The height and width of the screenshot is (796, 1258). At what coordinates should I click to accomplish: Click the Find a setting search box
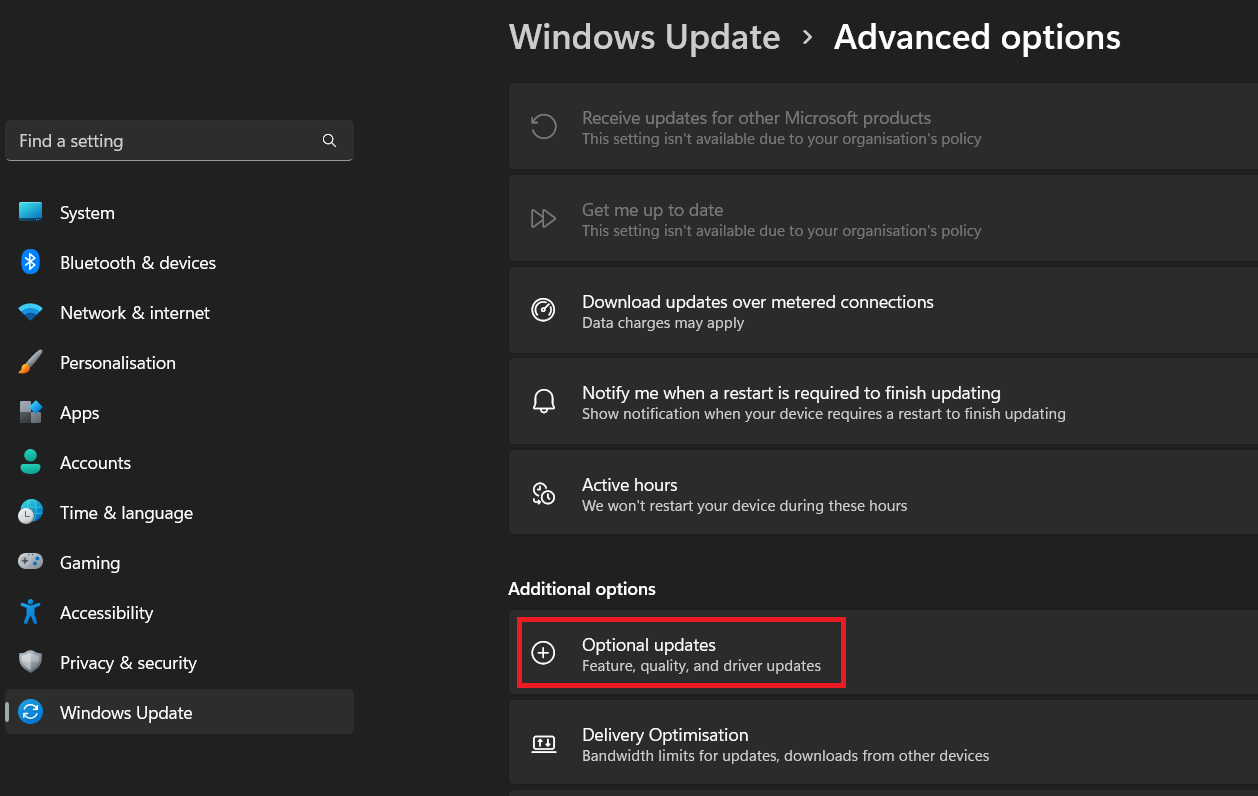tap(165, 141)
